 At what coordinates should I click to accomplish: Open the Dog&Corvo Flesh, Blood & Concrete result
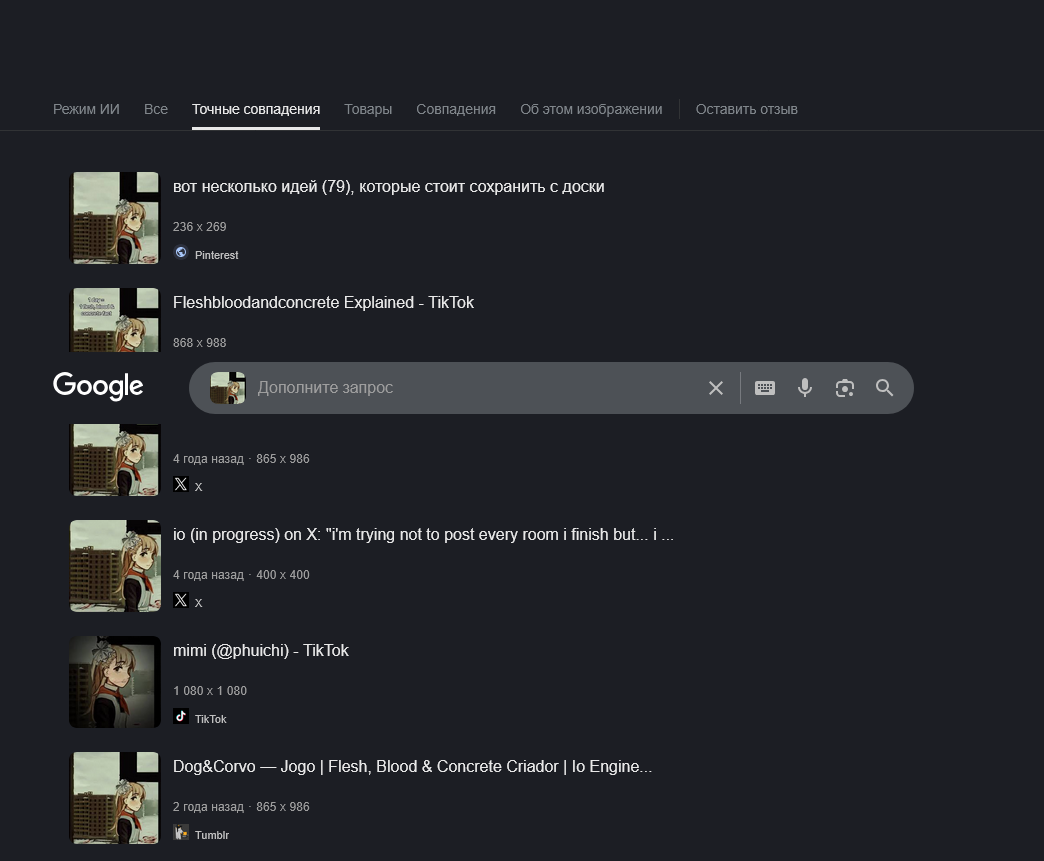412,766
